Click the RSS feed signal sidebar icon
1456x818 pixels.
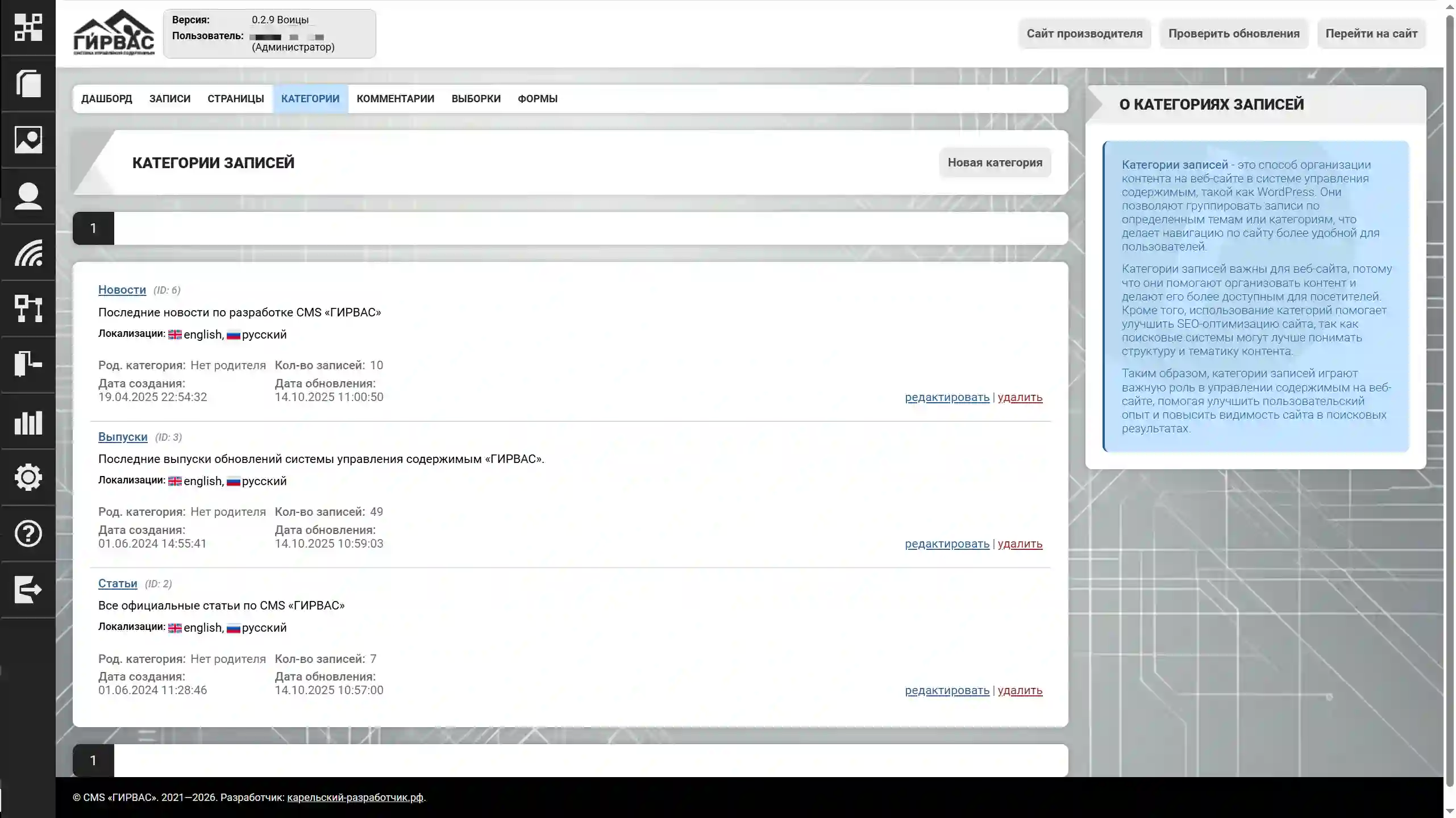click(x=28, y=252)
